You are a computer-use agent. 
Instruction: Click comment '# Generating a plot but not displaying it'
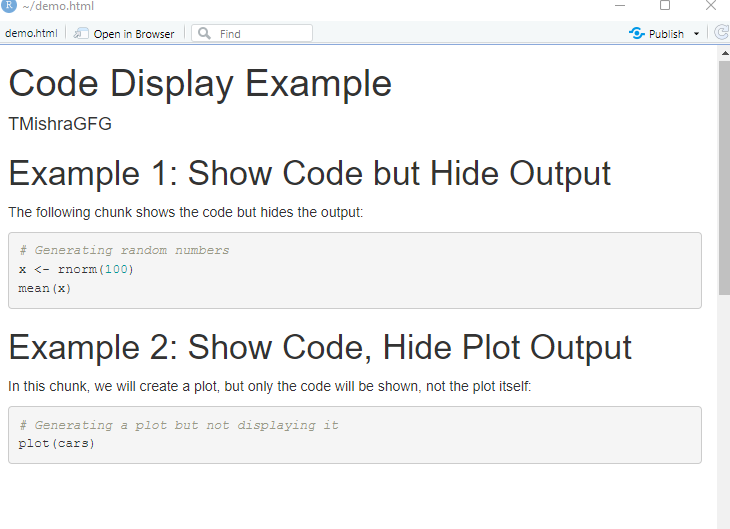coord(179,425)
